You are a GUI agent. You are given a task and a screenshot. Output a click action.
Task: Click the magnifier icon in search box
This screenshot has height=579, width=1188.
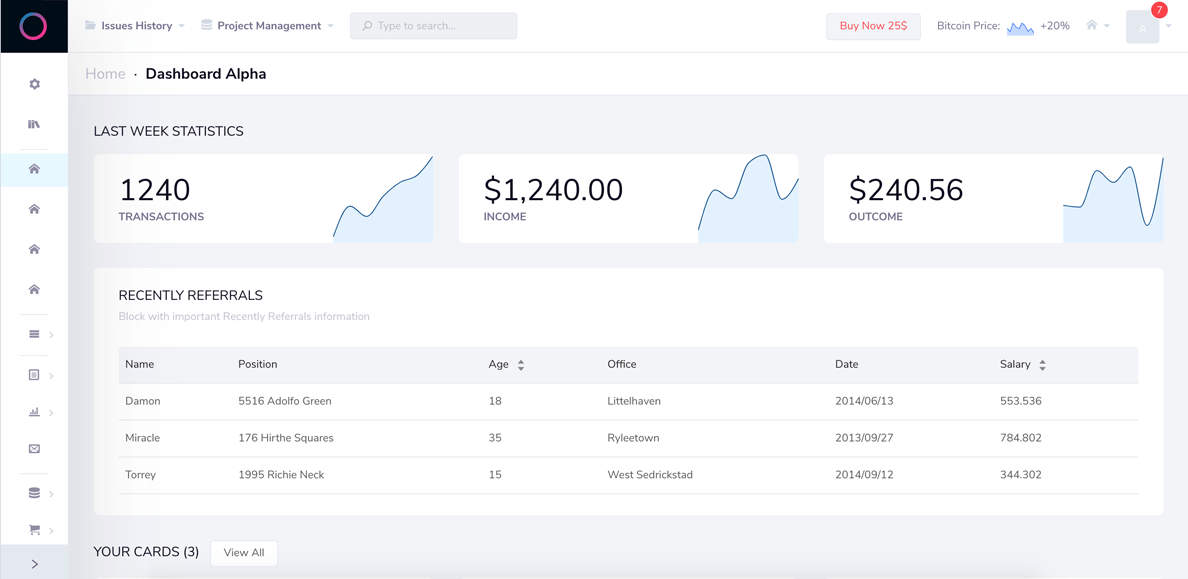coord(367,26)
